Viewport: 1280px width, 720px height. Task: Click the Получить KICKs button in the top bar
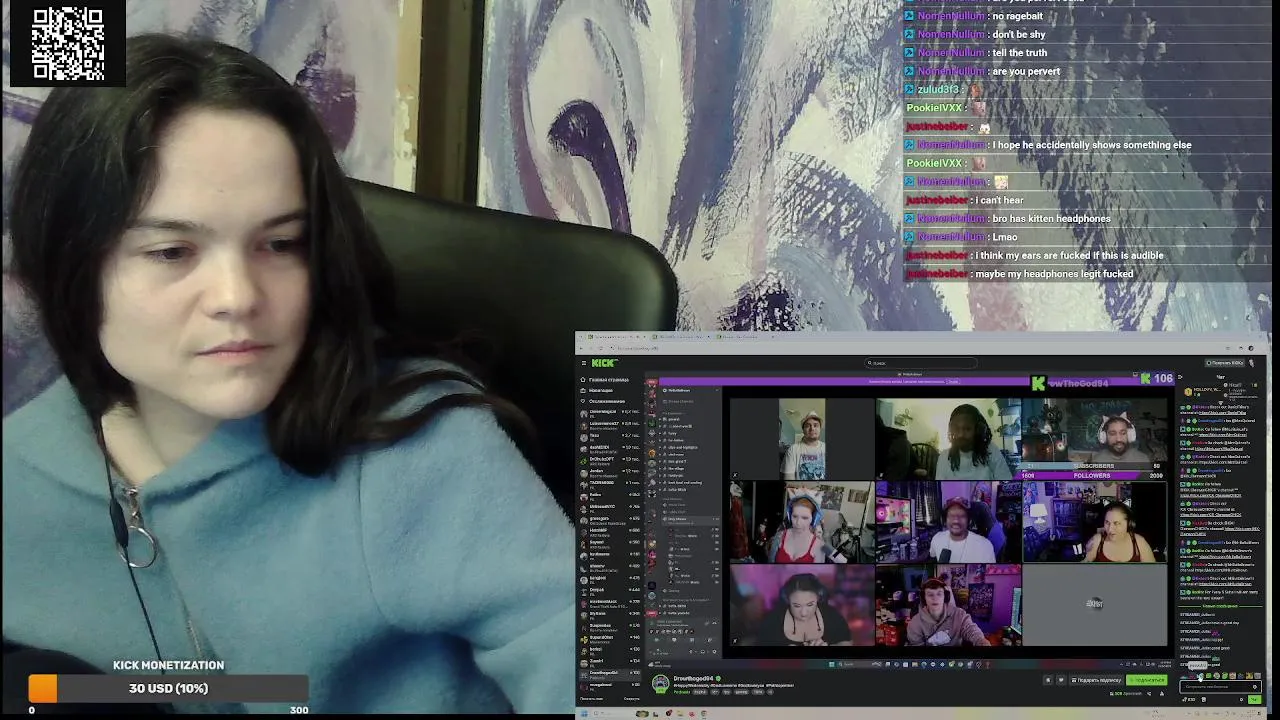1224,363
